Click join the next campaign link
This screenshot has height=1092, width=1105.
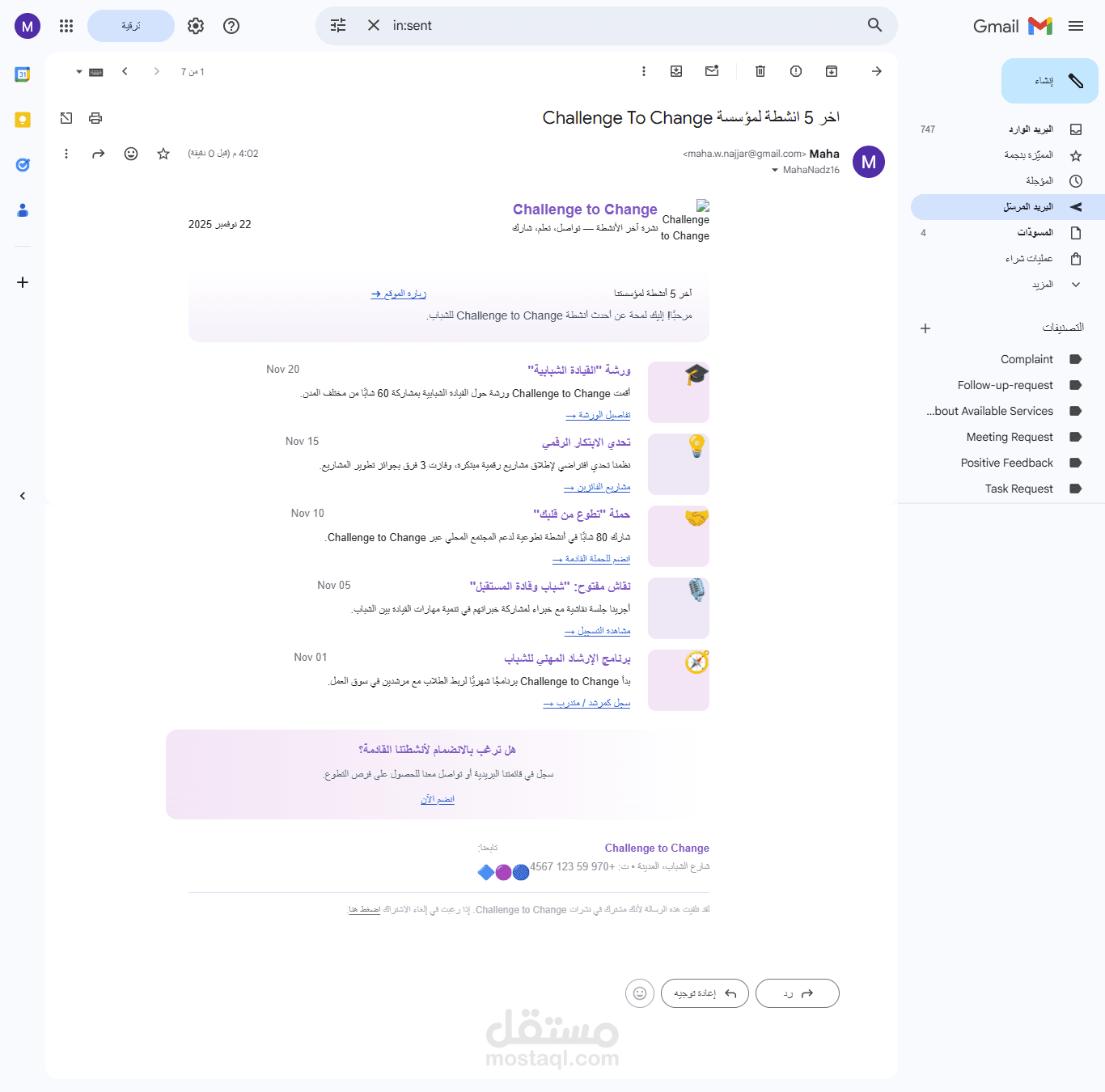click(x=591, y=559)
